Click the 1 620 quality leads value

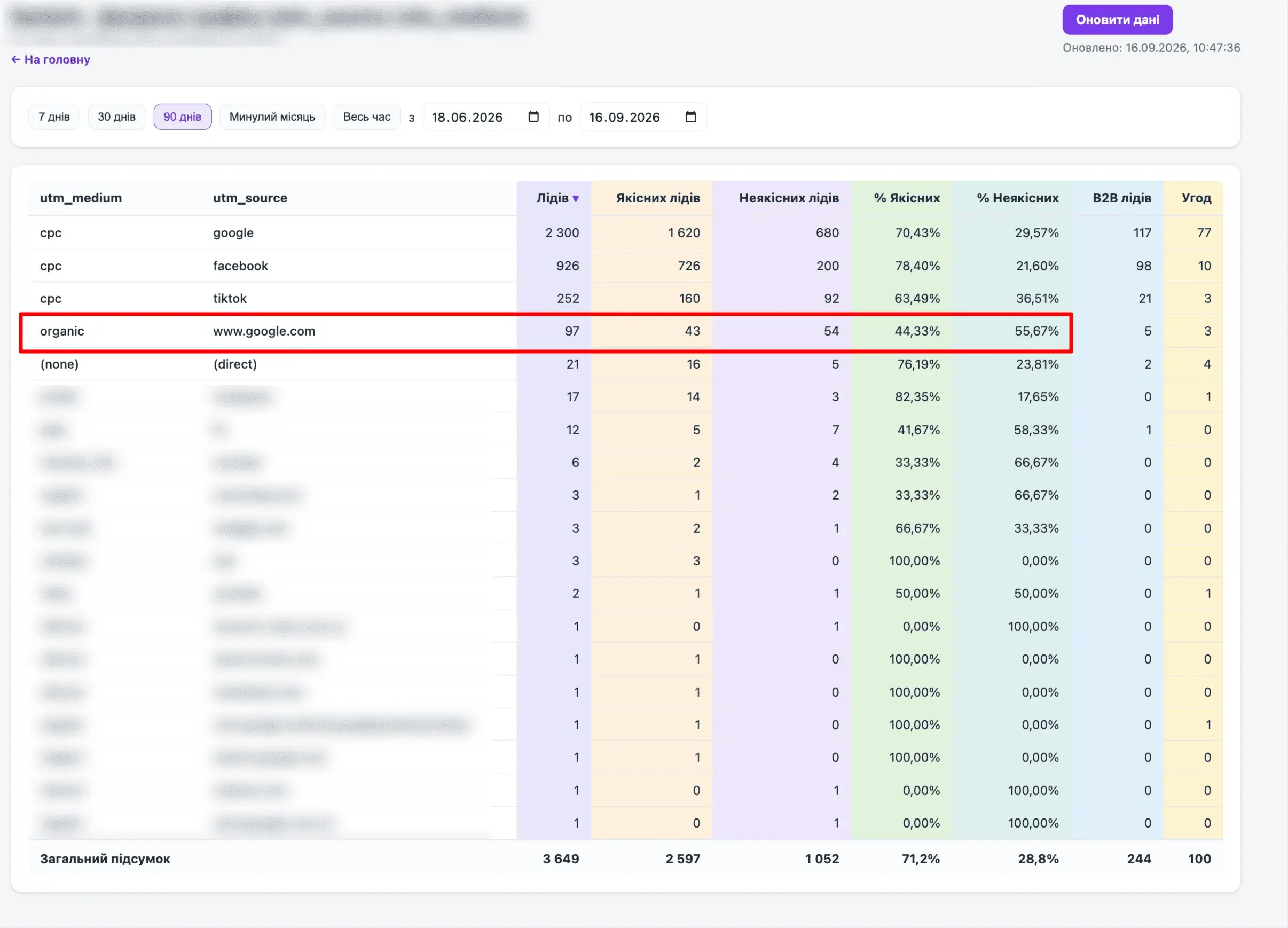coord(684,232)
